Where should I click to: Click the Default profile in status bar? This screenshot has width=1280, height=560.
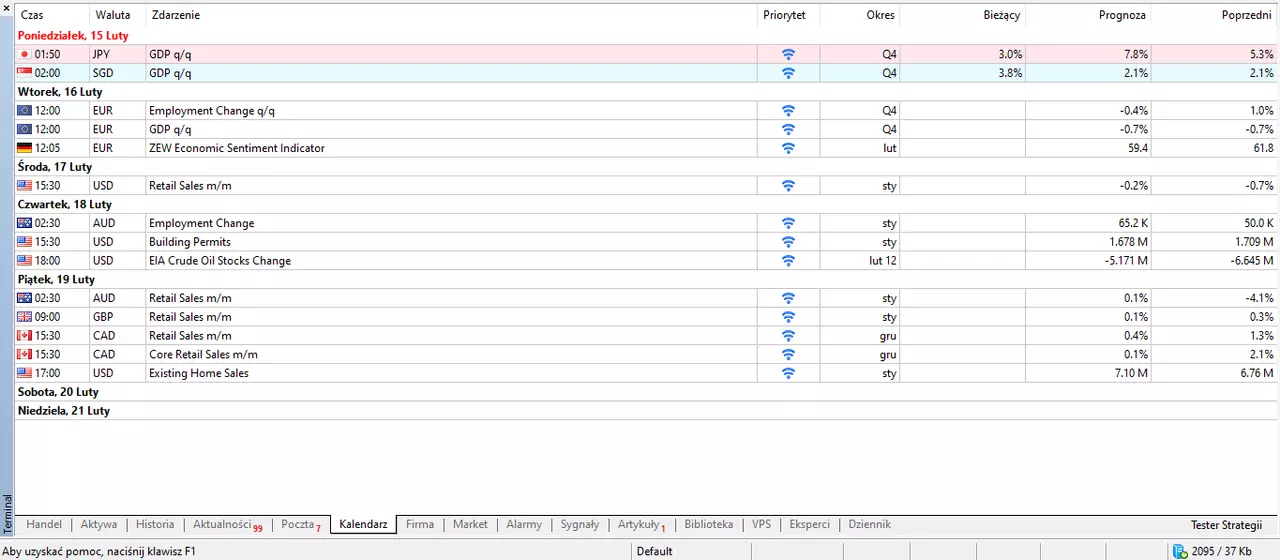[x=655, y=551]
